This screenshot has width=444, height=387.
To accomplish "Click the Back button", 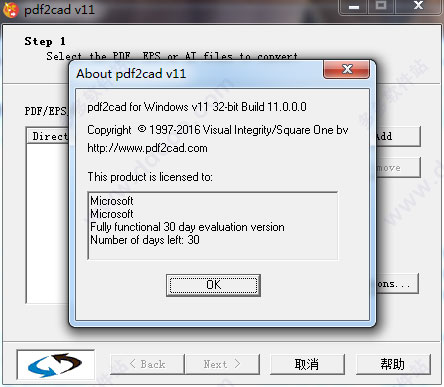I will (147, 364).
